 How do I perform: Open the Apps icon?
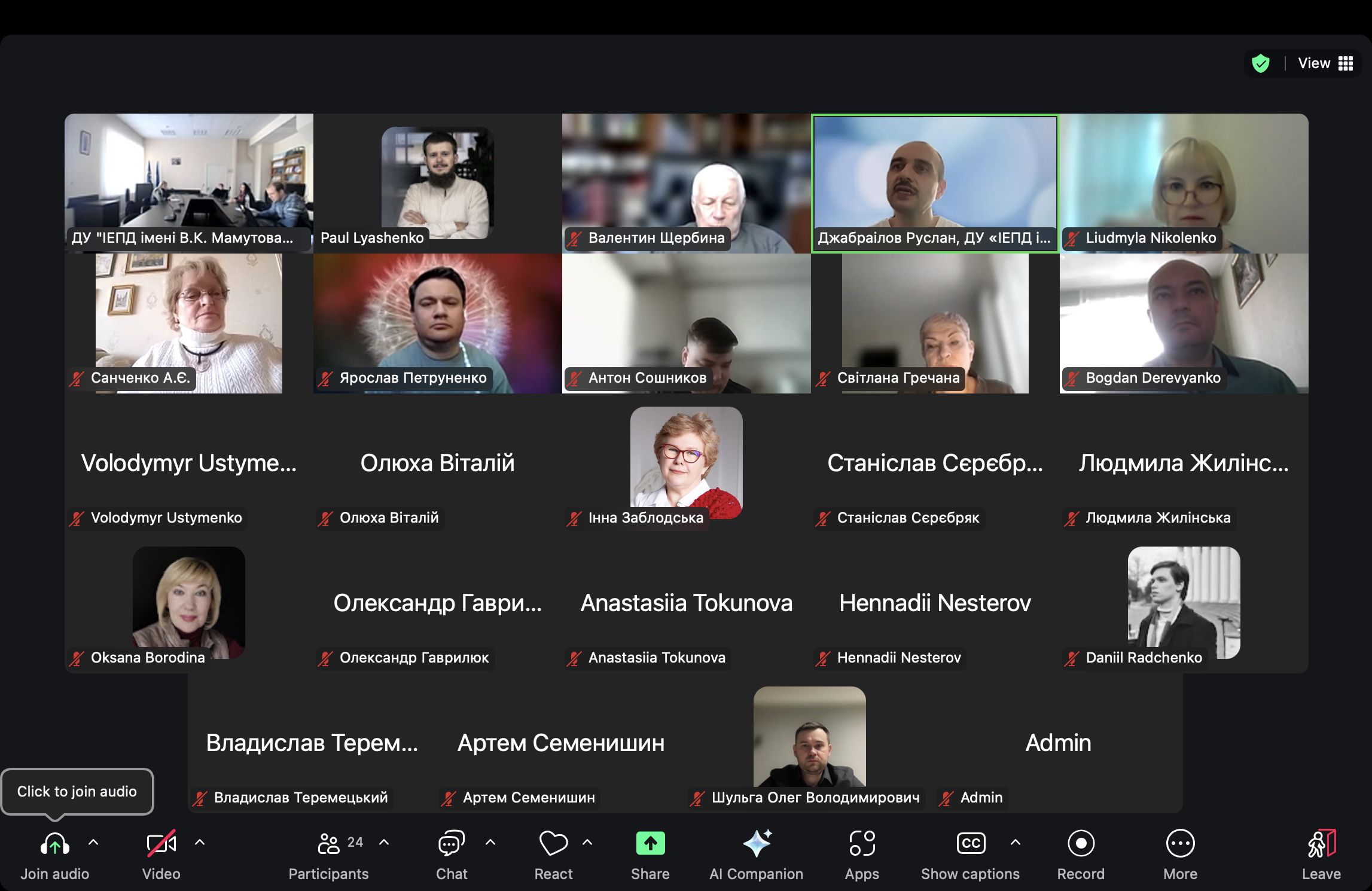[862, 844]
